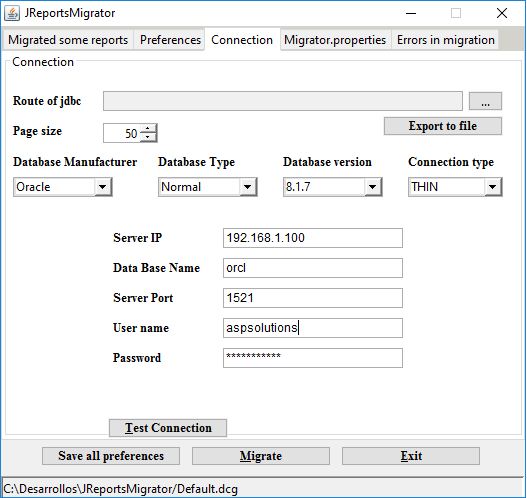The width and height of the screenshot is (527, 498).
Task: Click the Server IP label
Action: coord(137,238)
